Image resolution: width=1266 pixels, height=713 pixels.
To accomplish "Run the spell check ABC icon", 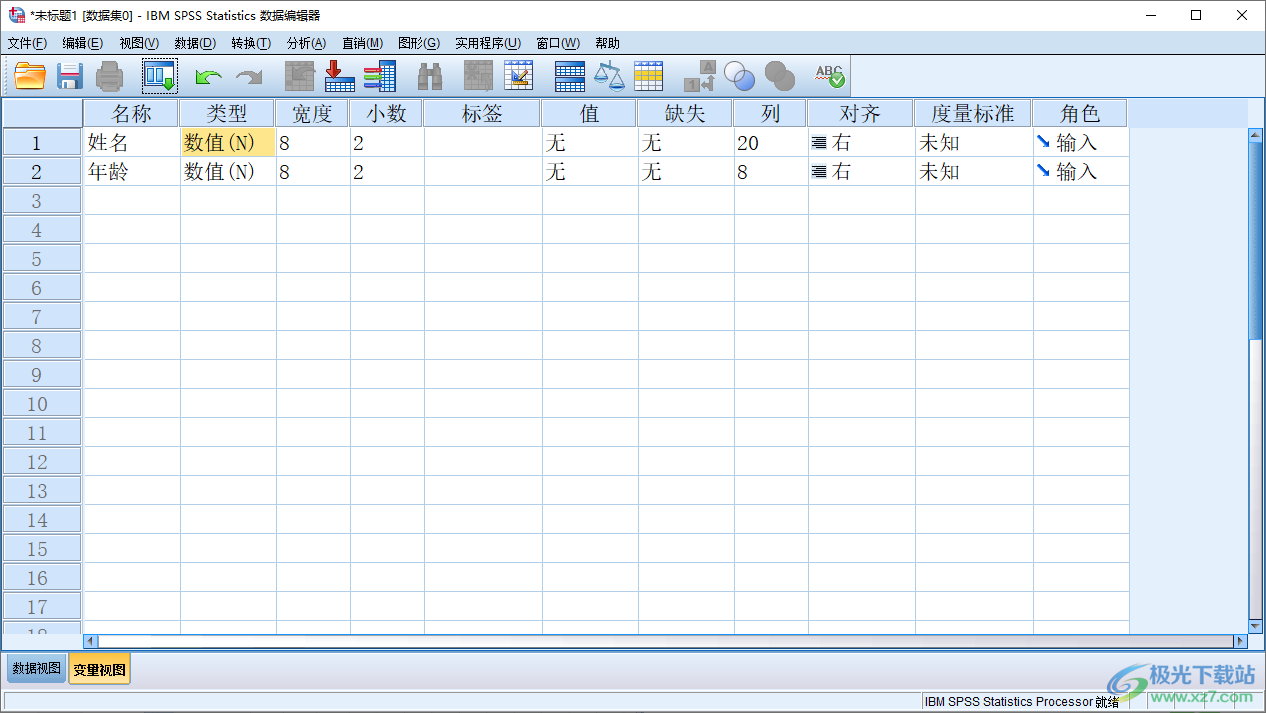I will pyautogui.click(x=829, y=76).
